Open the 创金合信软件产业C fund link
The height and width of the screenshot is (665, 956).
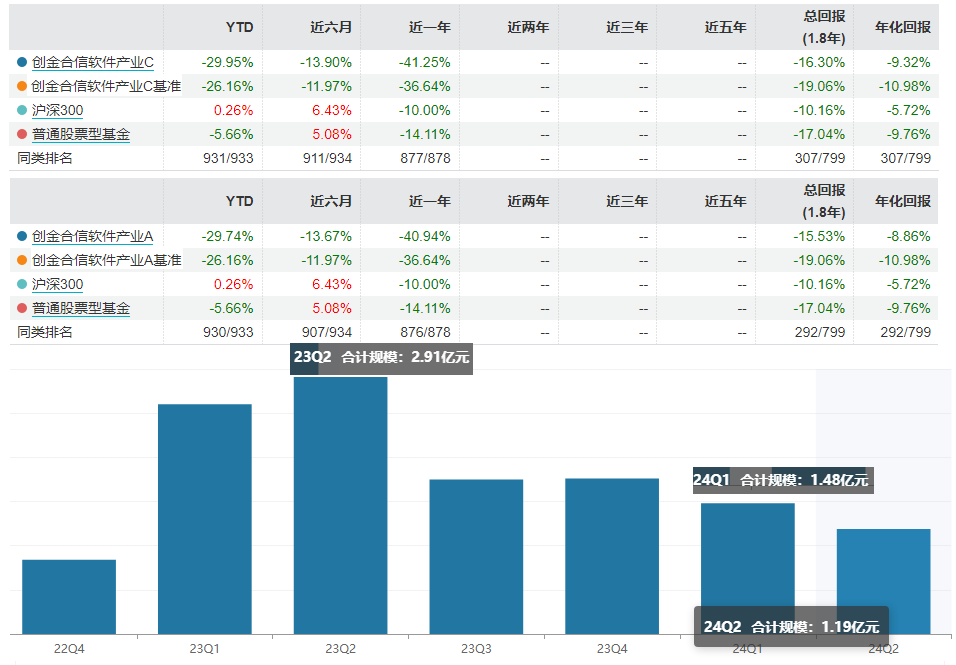click(x=92, y=62)
